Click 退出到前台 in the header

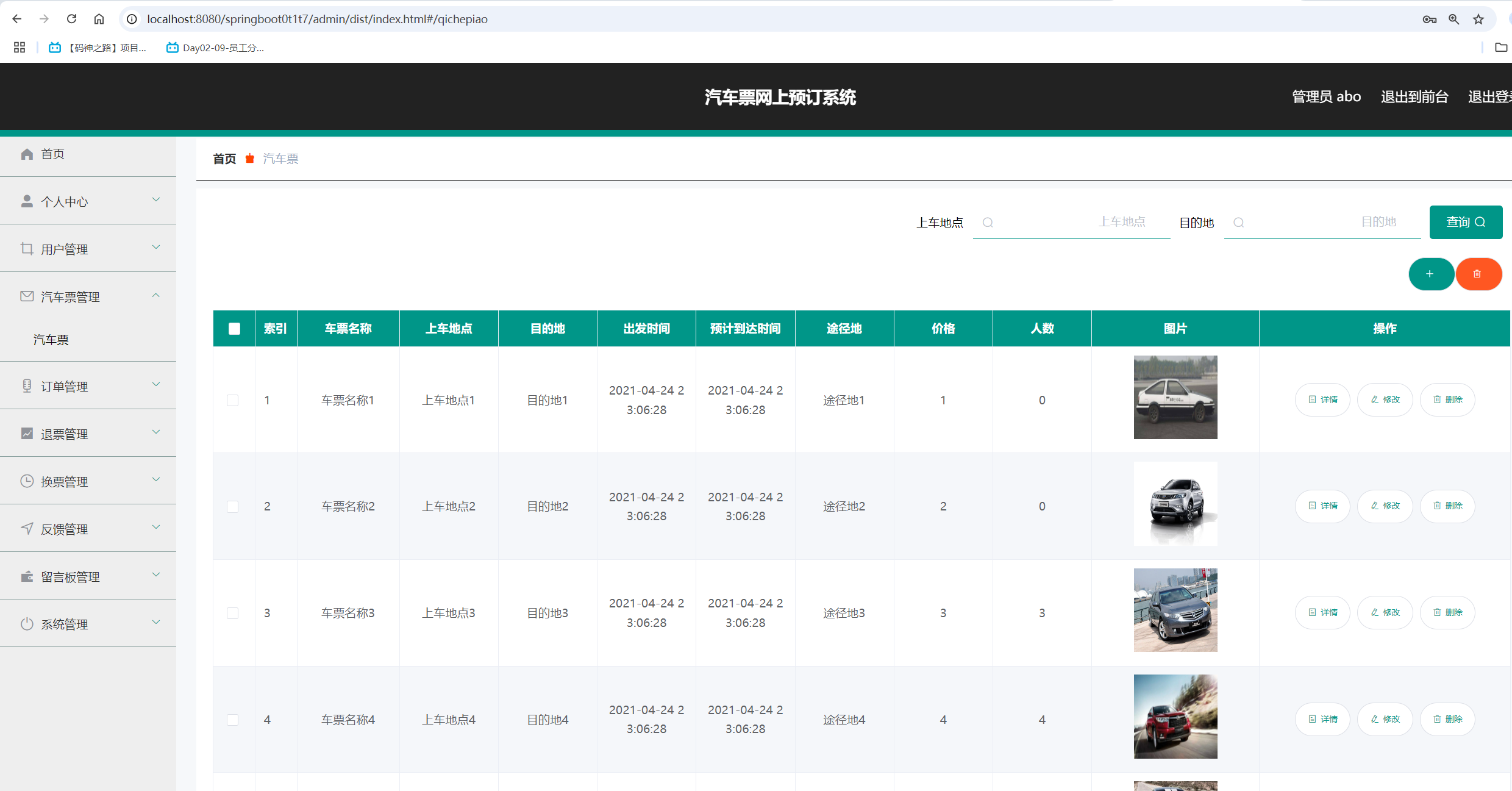pyautogui.click(x=1414, y=97)
